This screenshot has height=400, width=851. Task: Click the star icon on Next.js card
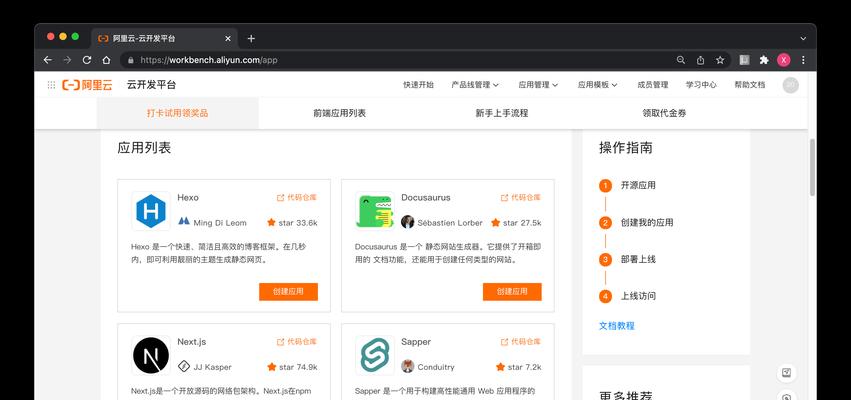coord(271,367)
